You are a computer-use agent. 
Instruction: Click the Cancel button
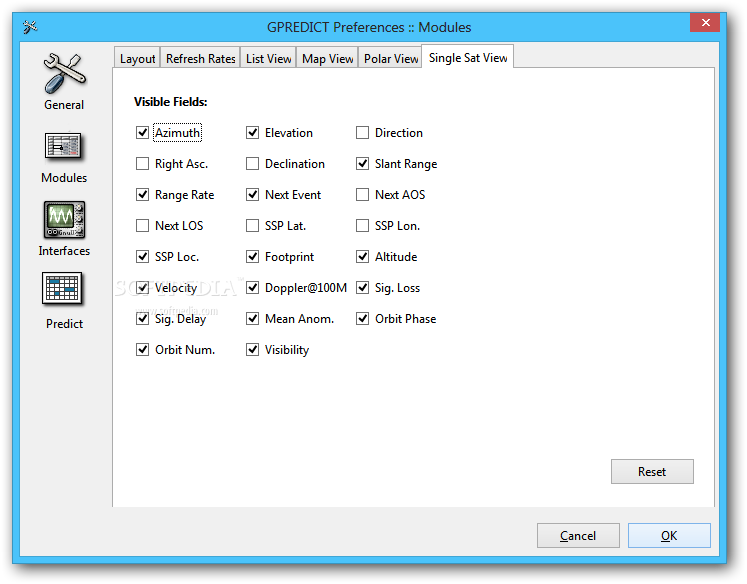(578, 535)
